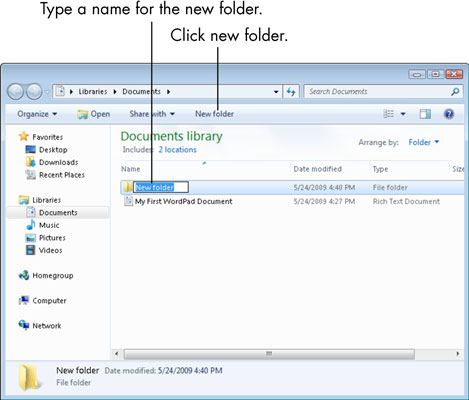The image size is (469, 400).
Task: Click the change view icon
Action: pyautogui.click(x=389, y=114)
